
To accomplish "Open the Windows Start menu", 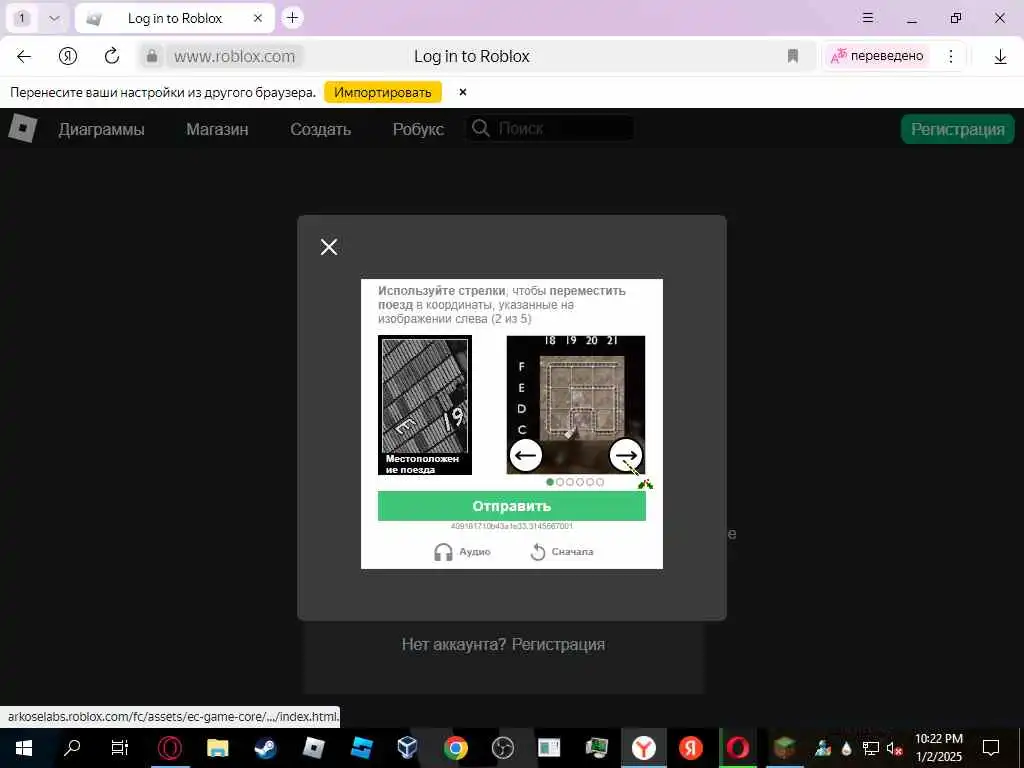I will click(24, 748).
